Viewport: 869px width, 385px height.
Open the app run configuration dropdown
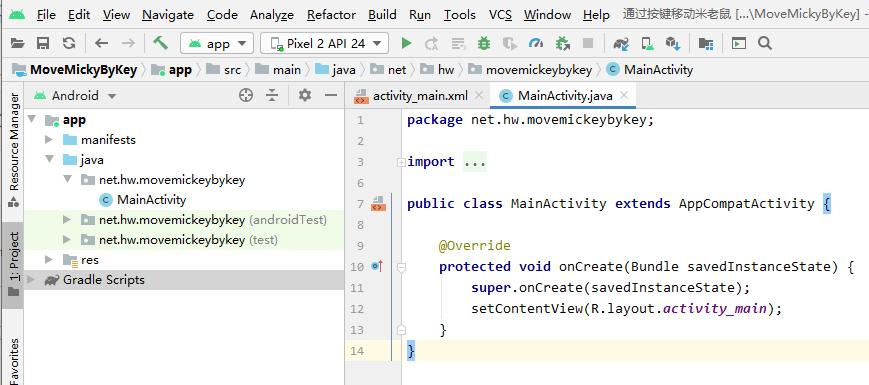[x=217, y=43]
